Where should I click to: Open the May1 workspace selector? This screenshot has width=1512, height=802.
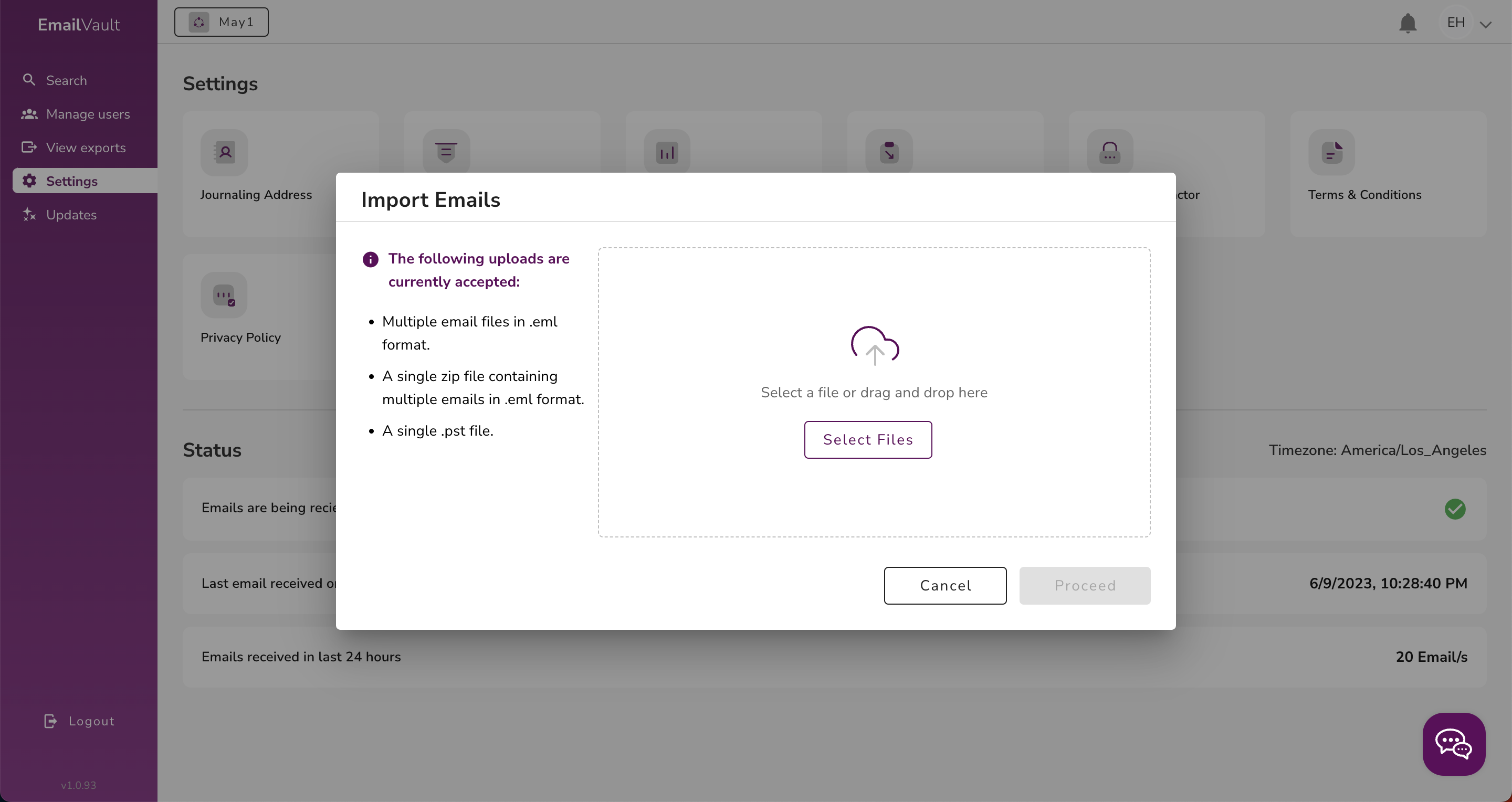pyautogui.click(x=221, y=22)
